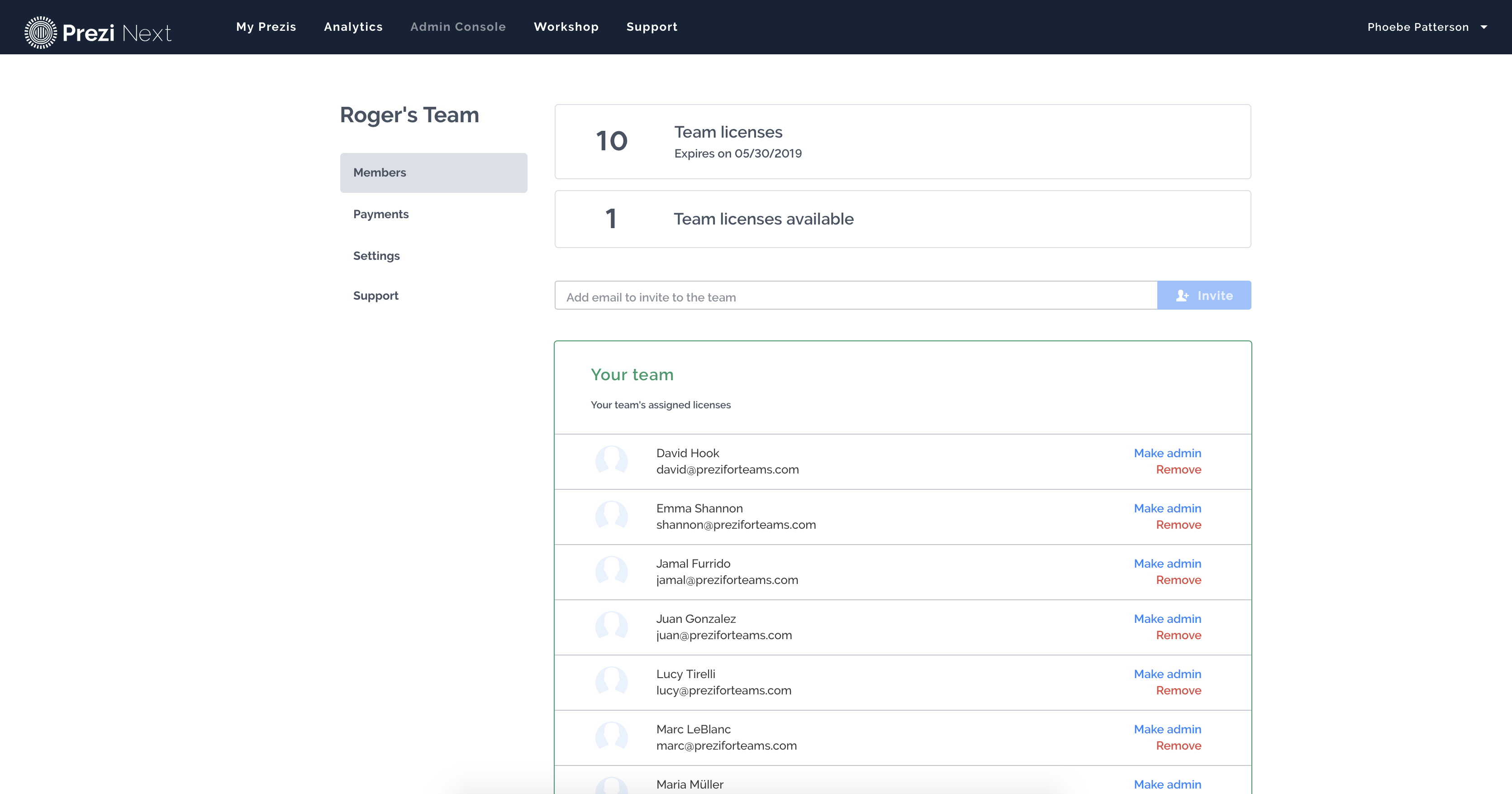Click Emma Shannon's profile avatar
This screenshot has height=794, width=1512.
click(x=611, y=516)
